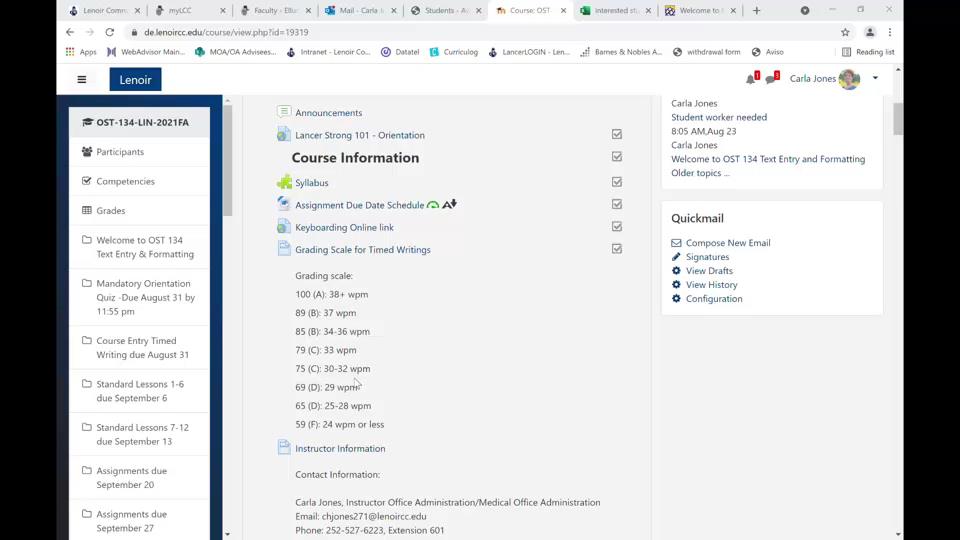Open Quickmail Configuration
Screen dimensions: 960x540
(x=714, y=299)
